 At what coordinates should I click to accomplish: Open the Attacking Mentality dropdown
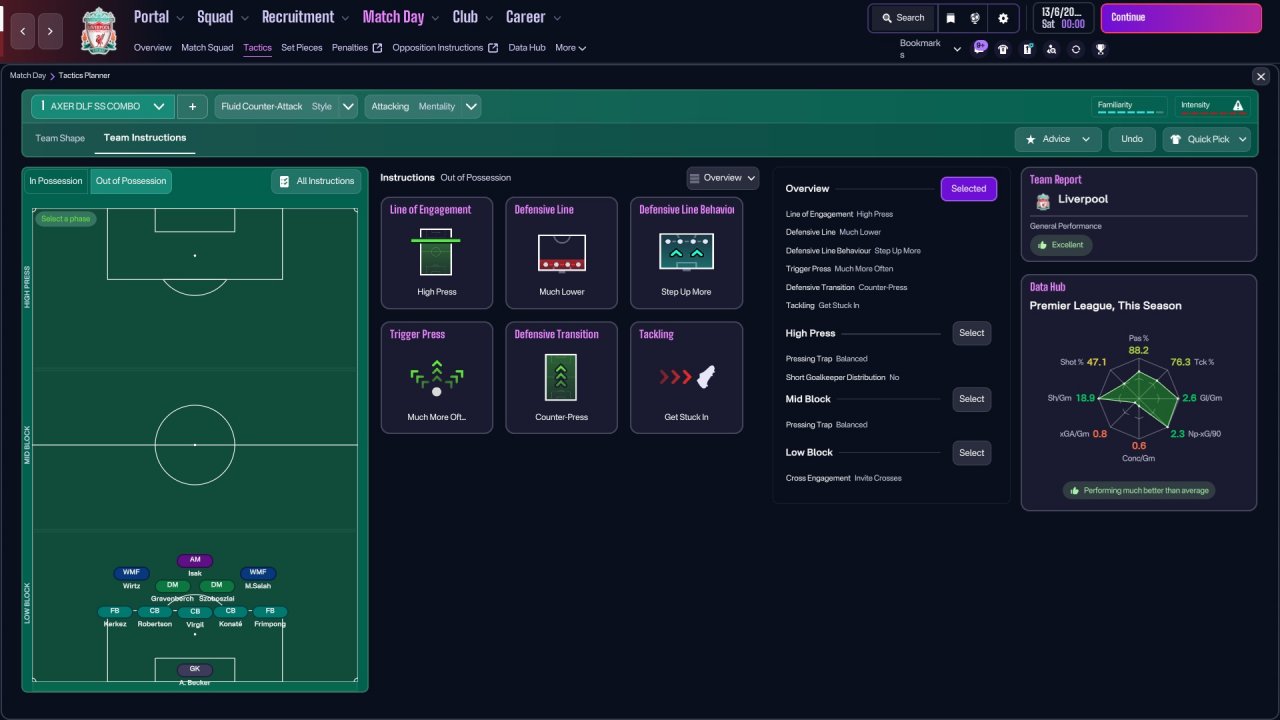click(x=423, y=106)
